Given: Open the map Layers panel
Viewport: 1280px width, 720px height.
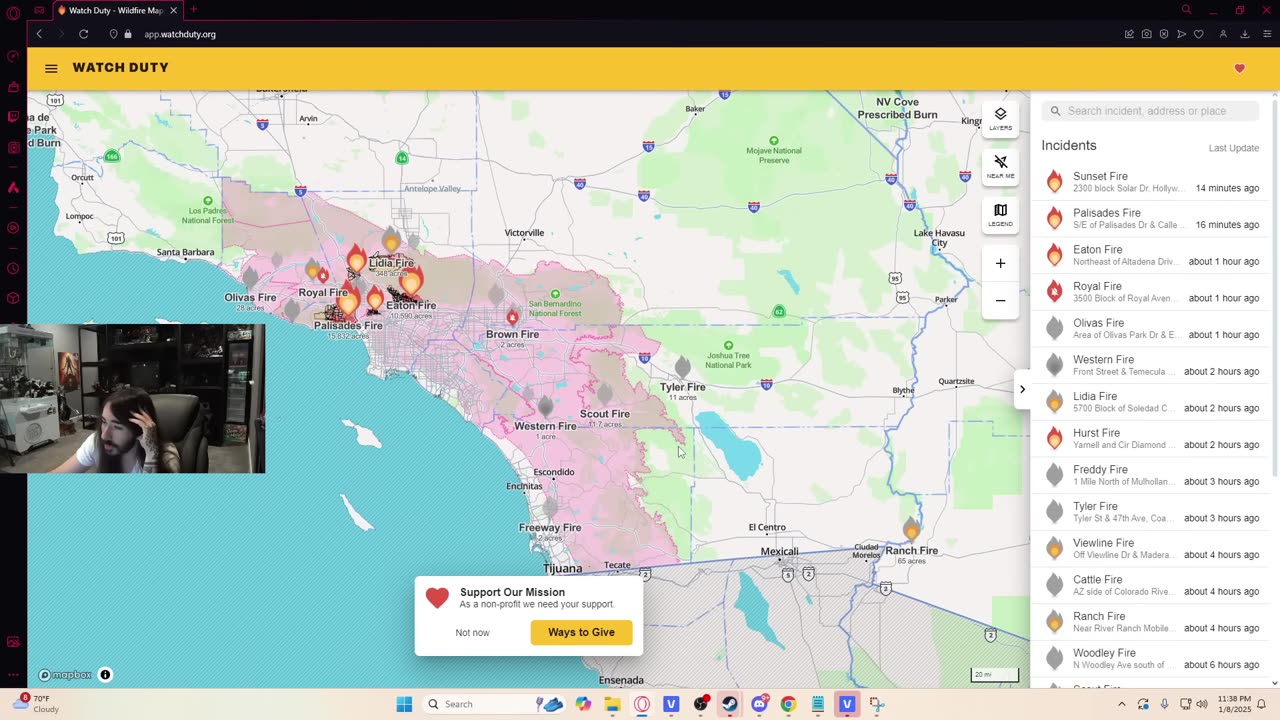Looking at the screenshot, I should pos(1000,118).
